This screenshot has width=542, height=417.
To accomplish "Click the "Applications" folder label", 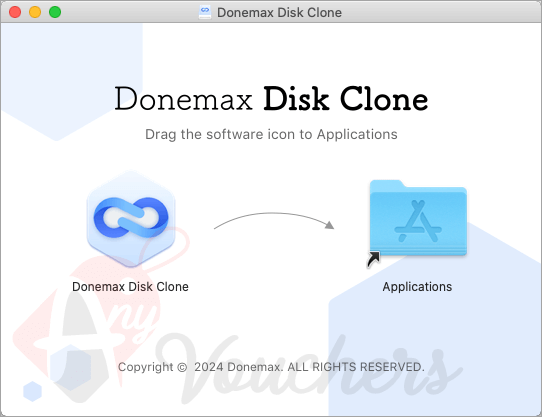I will click(x=417, y=287).
